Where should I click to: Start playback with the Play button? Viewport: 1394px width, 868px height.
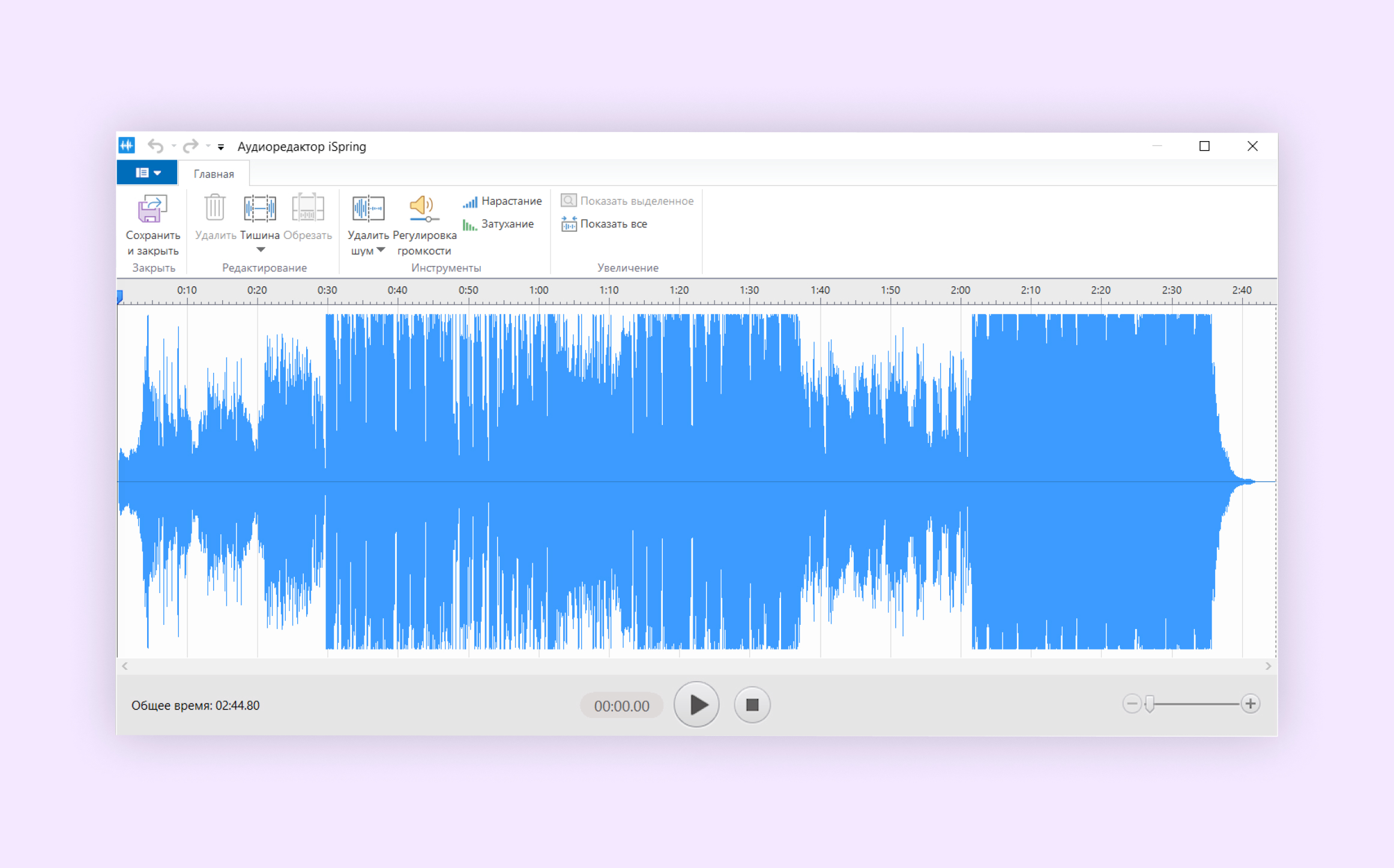[696, 705]
